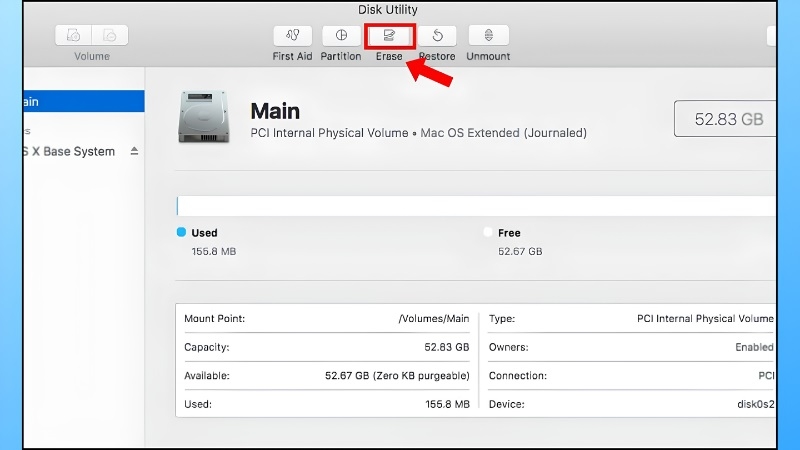Click '52.67 GB (Zero KB purgeable)' value

[397, 376]
